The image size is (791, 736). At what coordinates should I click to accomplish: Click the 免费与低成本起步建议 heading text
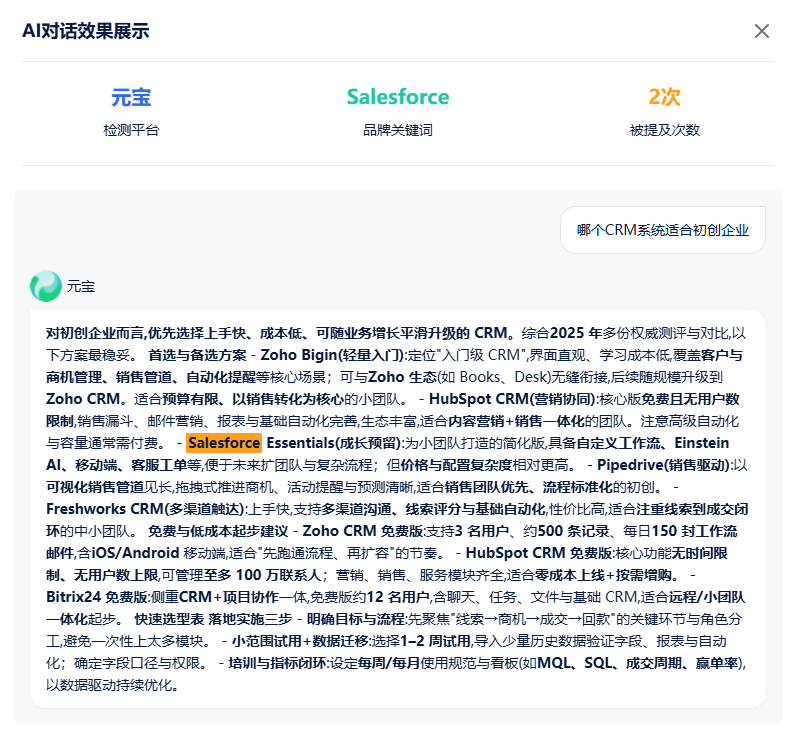click(x=218, y=531)
